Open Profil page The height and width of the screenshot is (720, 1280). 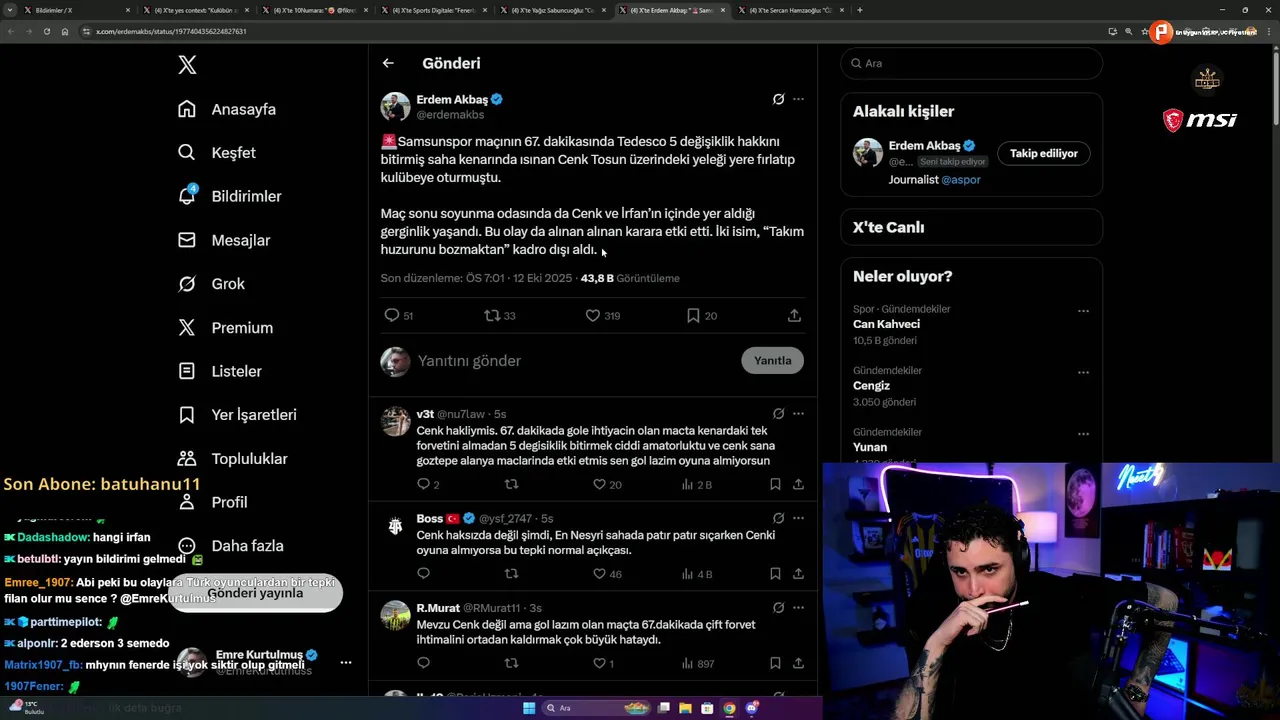pos(212,502)
